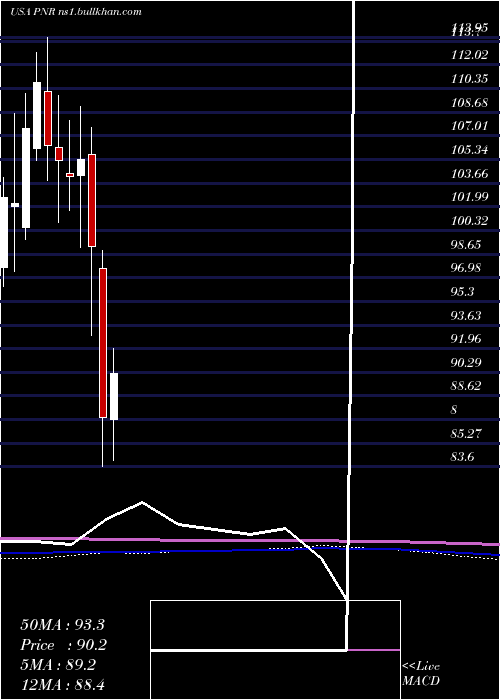Image resolution: width=500 pixels, height=700 pixels.
Task: Click the tallest red candlestick body
Action: (x=103, y=343)
